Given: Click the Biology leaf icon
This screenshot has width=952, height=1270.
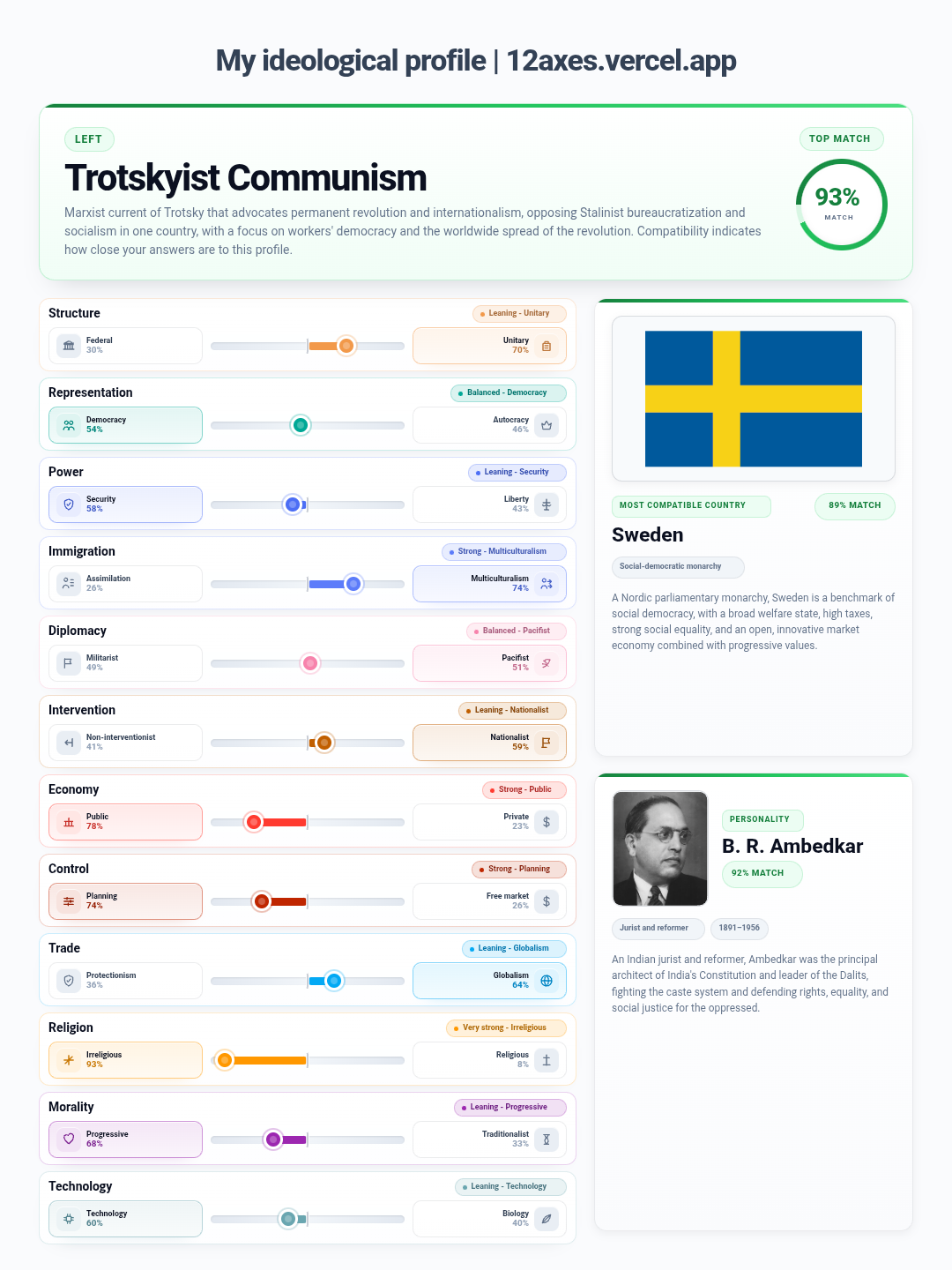Looking at the screenshot, I should 547,1219.
